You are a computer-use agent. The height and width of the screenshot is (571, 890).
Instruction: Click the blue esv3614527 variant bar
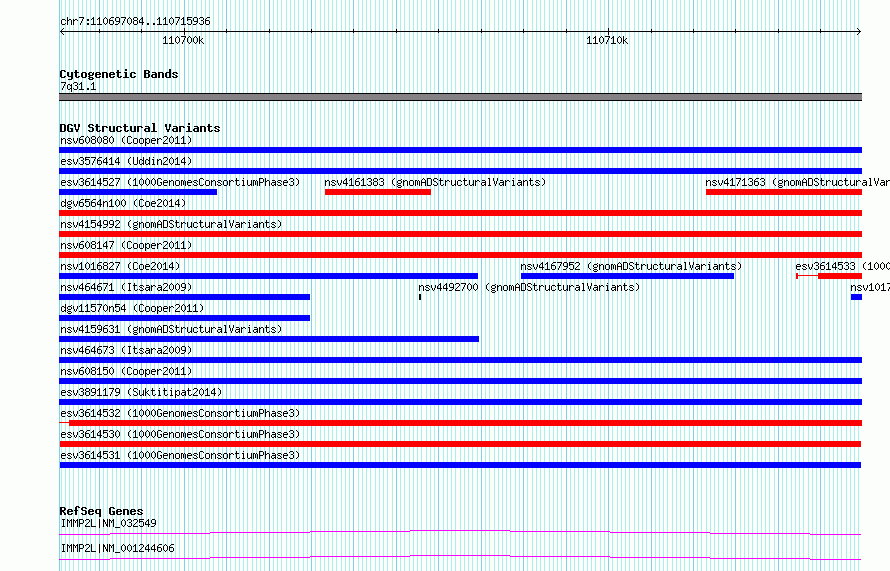coord(138,192)
